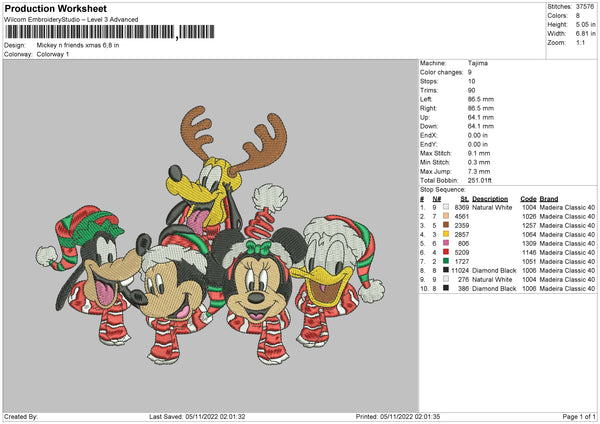Select design name 'Mickey n friends xmas 6,8 in'
Screen dimensions: 600x424
[78, 45]
